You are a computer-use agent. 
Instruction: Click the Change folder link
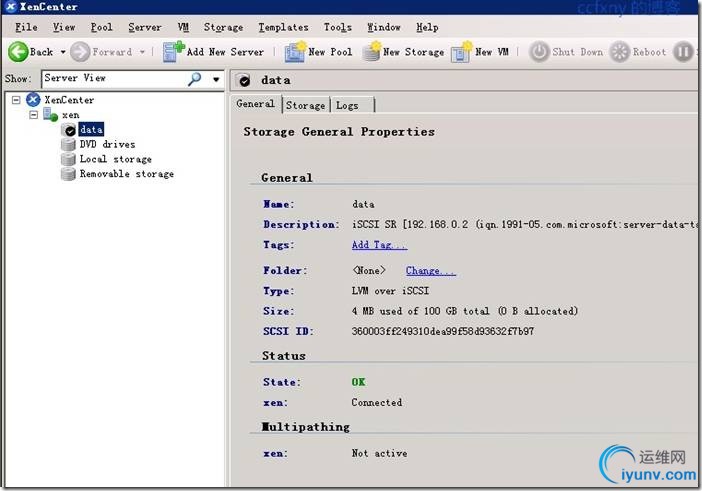(x=431, y=271)
